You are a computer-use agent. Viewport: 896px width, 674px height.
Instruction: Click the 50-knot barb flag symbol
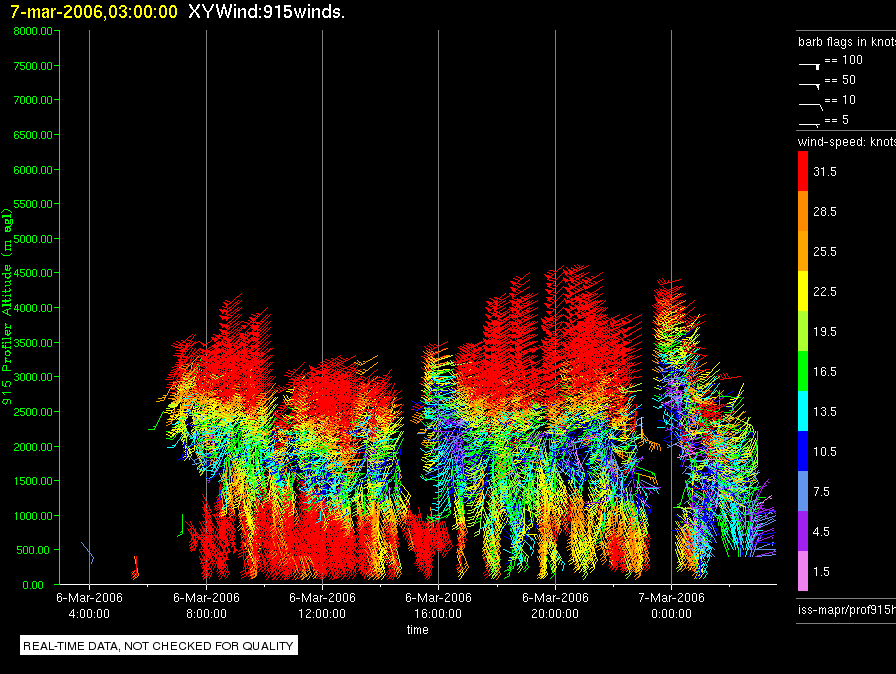pos(810,86)
